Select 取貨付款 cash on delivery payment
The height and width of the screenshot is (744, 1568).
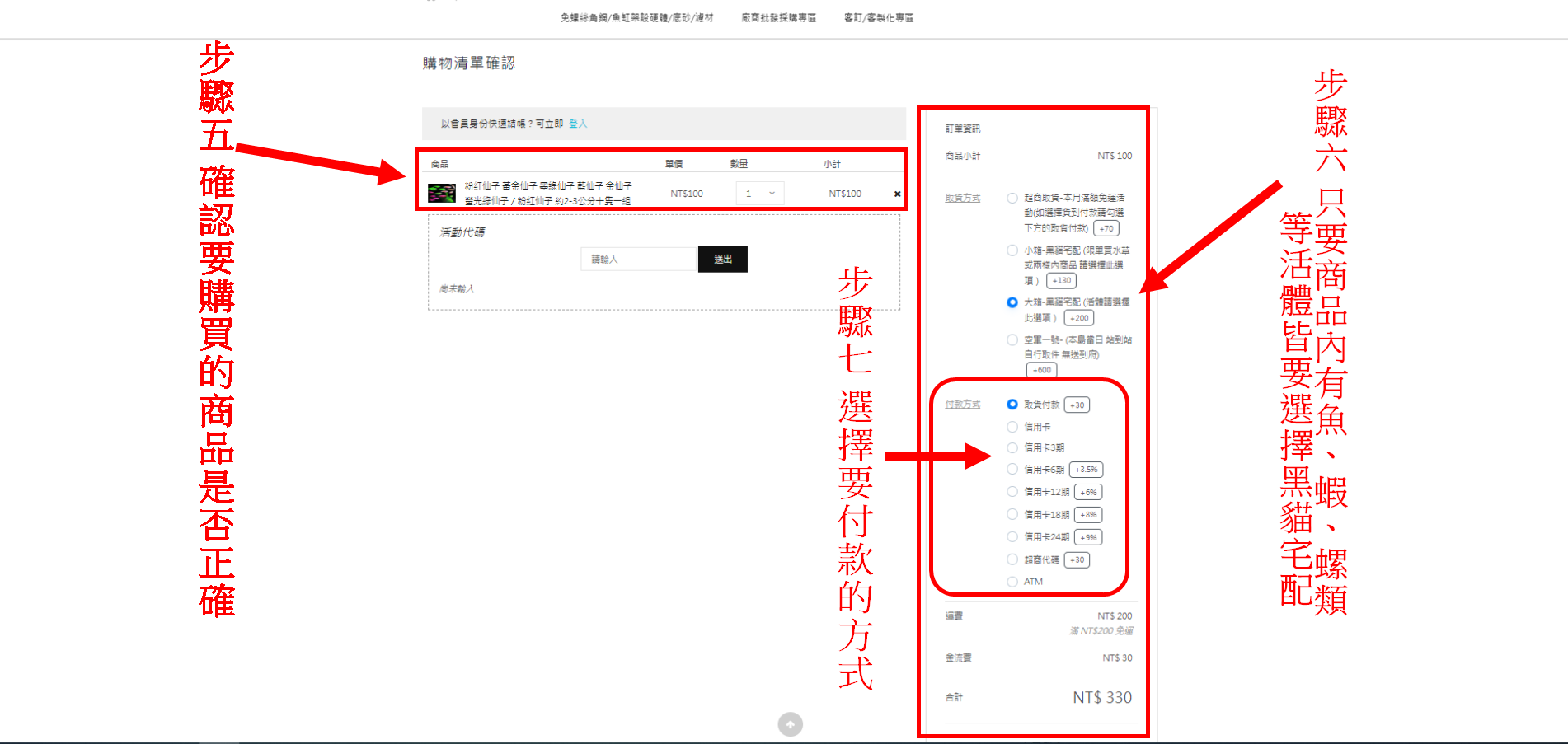point(1012,405)
